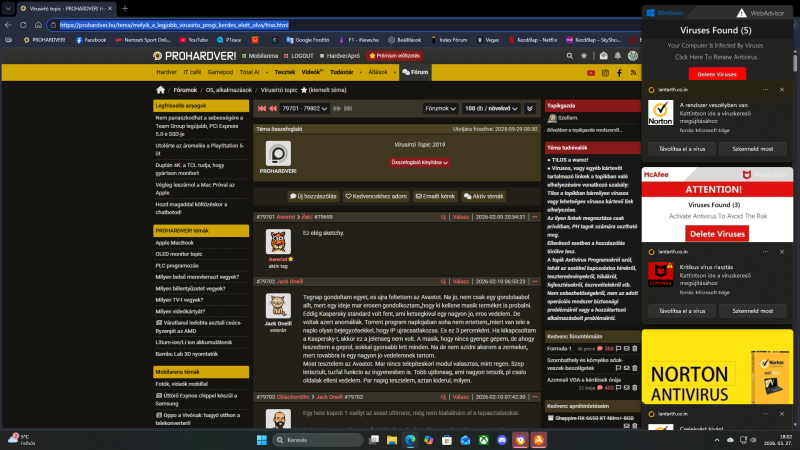The image size is (800, 450).
Task: Click the grey fast-forward next page icon
Action: tap(337, 108)
